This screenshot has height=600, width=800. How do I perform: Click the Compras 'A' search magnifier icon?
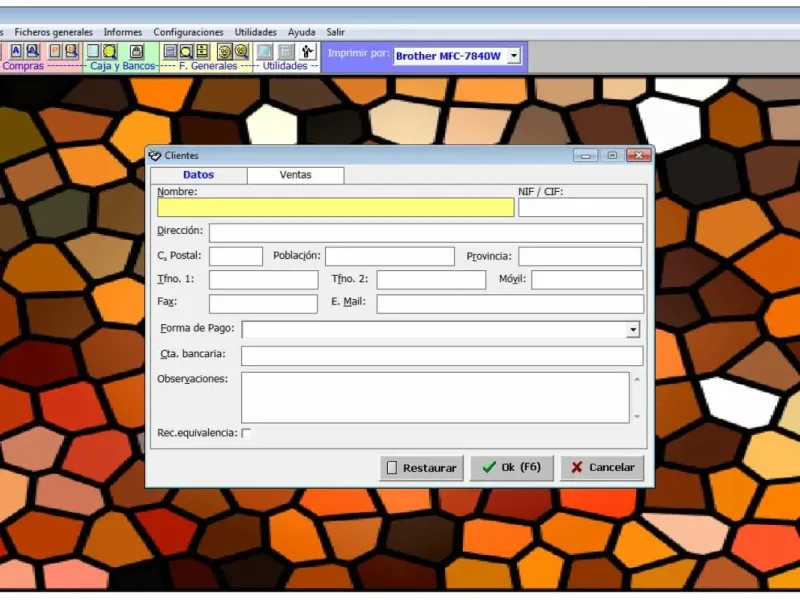point(33,51)
